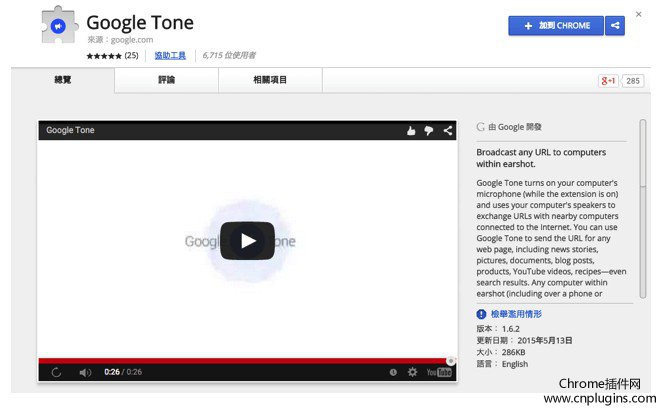Play the Google Tone video
Screen dimensions: 661x411
click(x=247, y=241)
